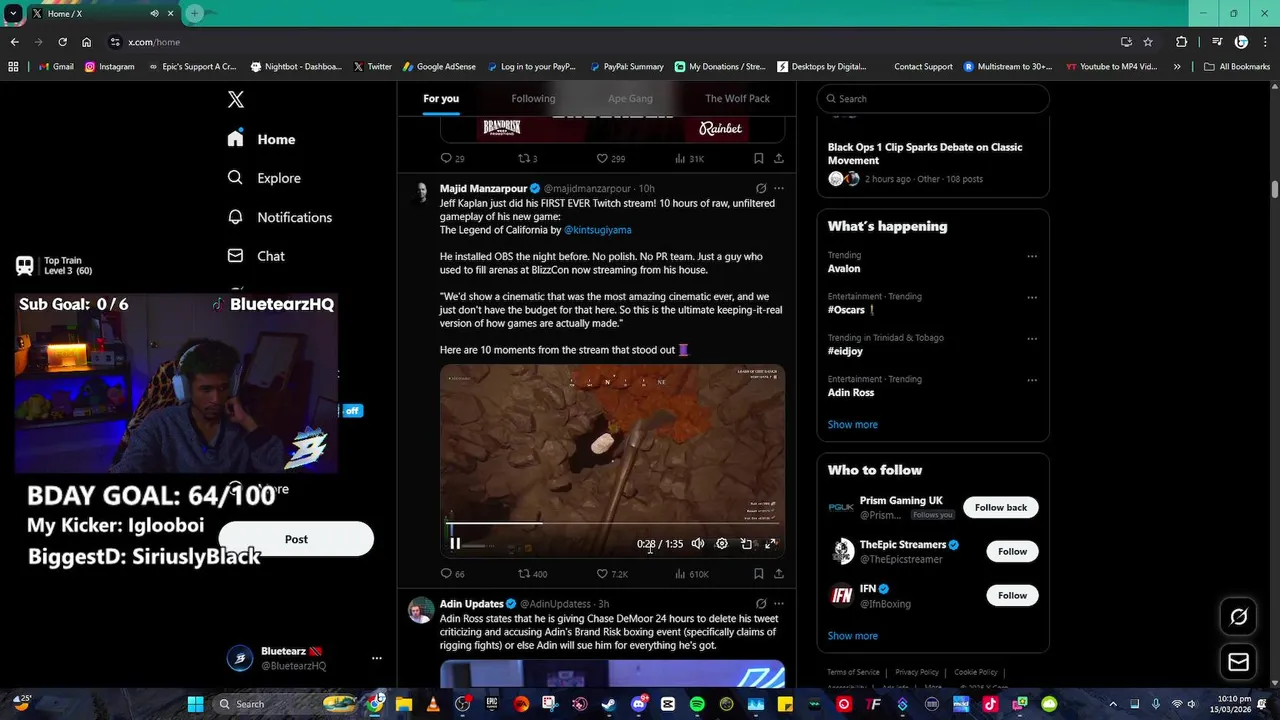Open more options for #eidjoy trend
The width and height of the screenshot is (1280, 720).
(1032, 339)
